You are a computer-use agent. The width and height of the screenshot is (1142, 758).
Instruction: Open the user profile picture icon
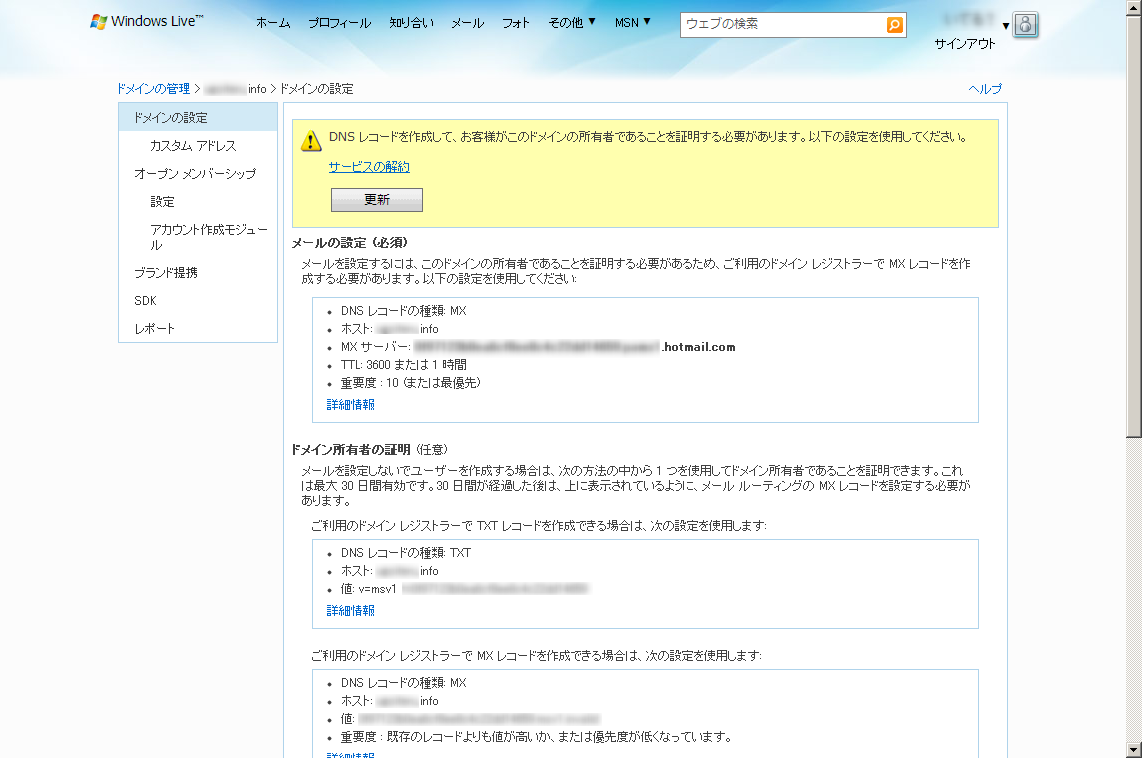(x=1025, y=25)
